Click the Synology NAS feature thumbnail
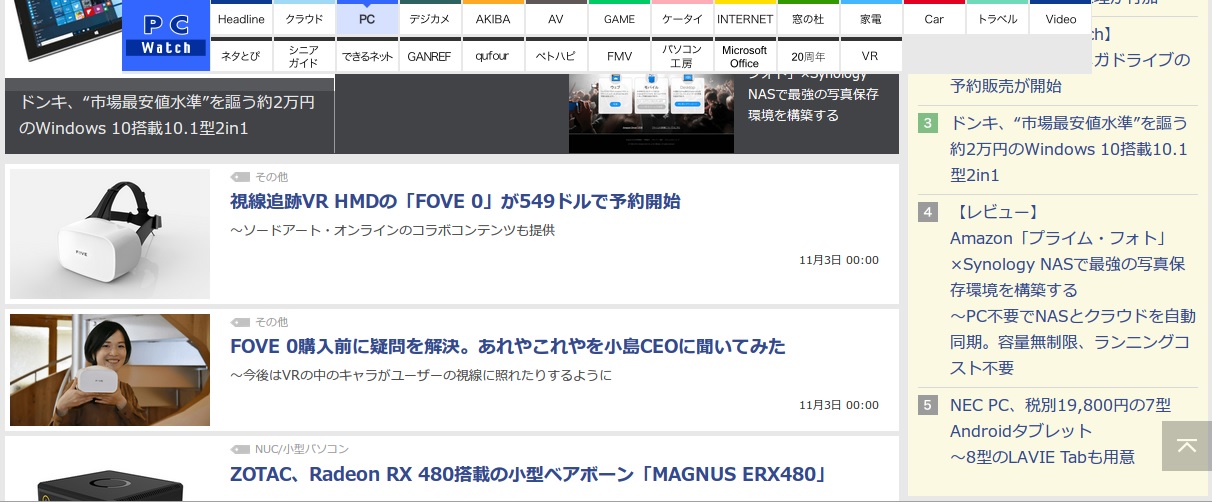The height and width of the screenshot is (502, 1212). click(x=651, y=113)
